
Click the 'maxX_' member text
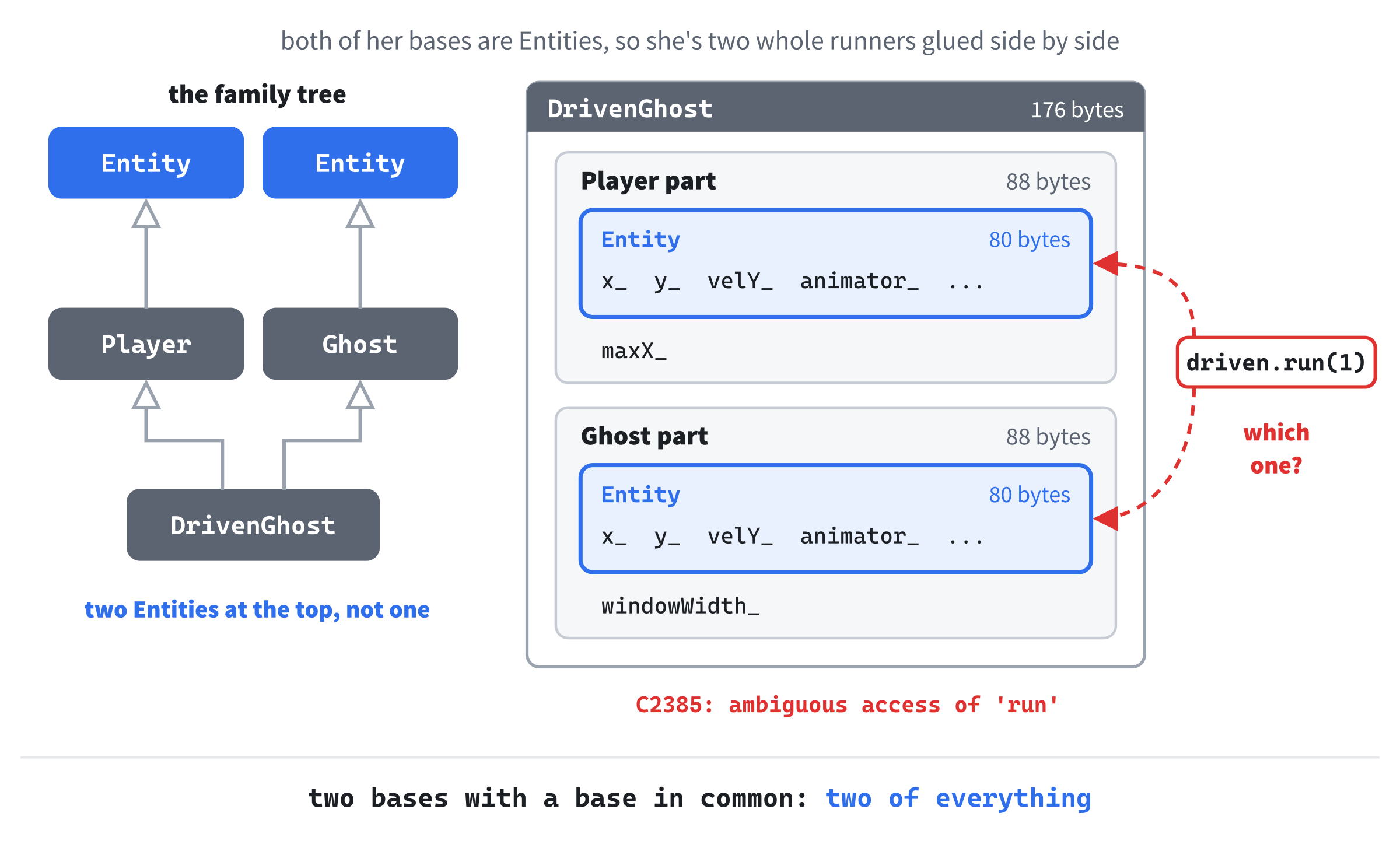tap(633, 351)
